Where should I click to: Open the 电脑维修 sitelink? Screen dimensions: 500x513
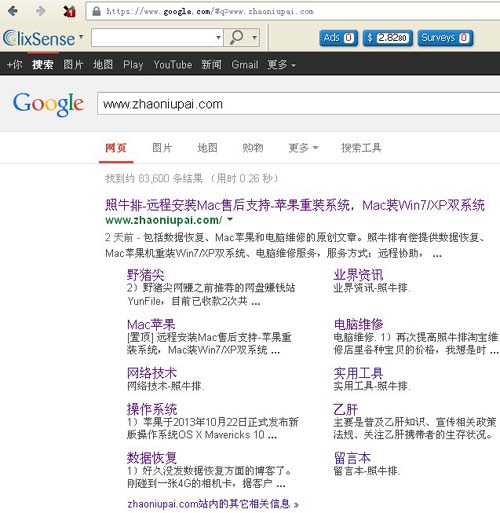point(358,324)
